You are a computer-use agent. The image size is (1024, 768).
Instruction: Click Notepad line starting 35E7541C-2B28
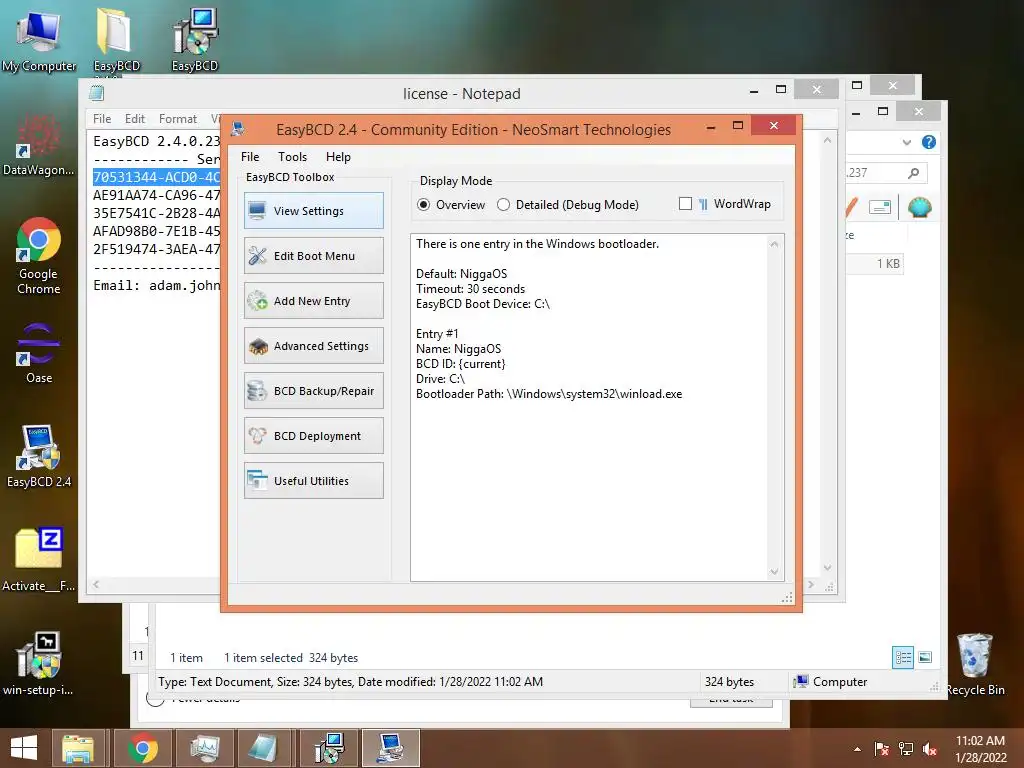(x=156, y=213)
